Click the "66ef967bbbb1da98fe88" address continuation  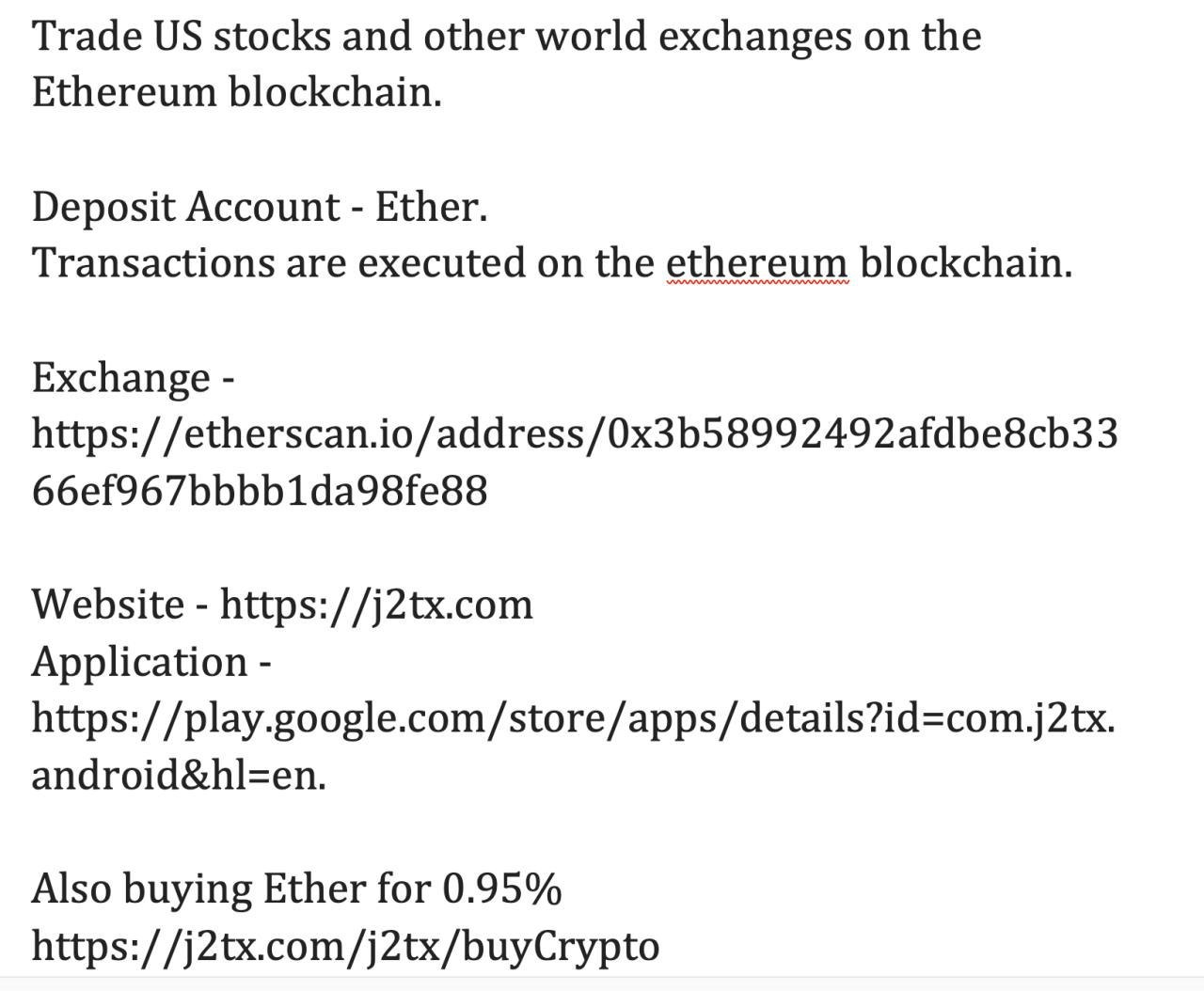tap(260, 492)
